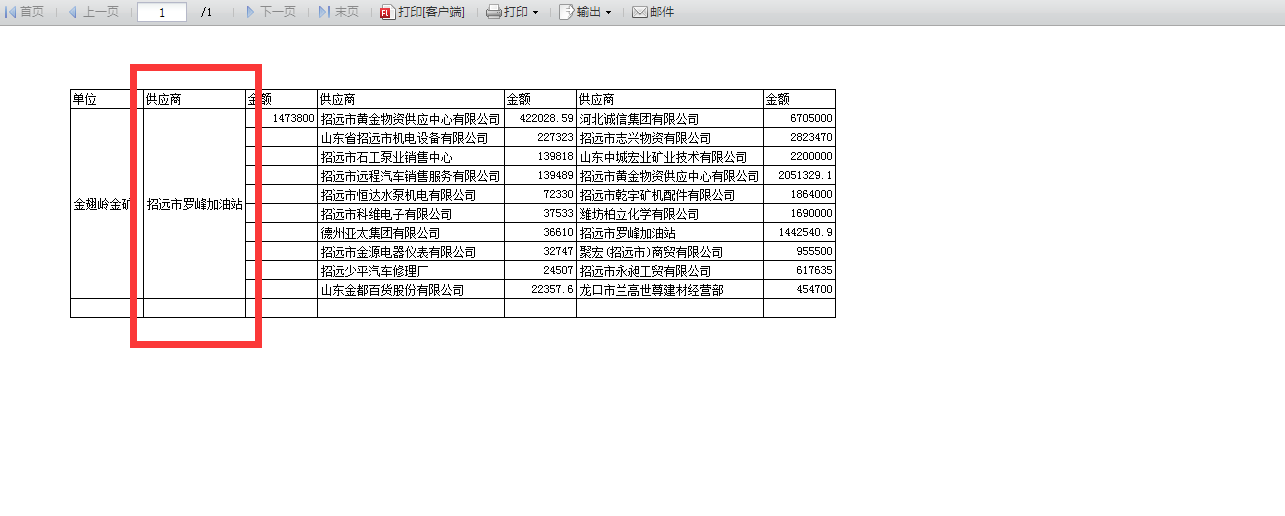The width and height of the screenshot is (1285, 516).
Task: Click the page number input field
Action: (161, 12)
